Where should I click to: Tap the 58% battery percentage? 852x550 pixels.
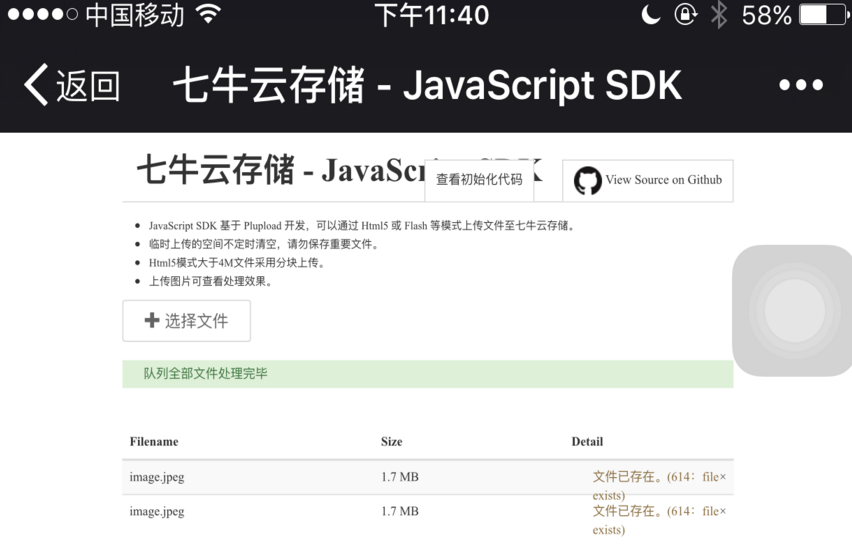click(x=767, y=15)
